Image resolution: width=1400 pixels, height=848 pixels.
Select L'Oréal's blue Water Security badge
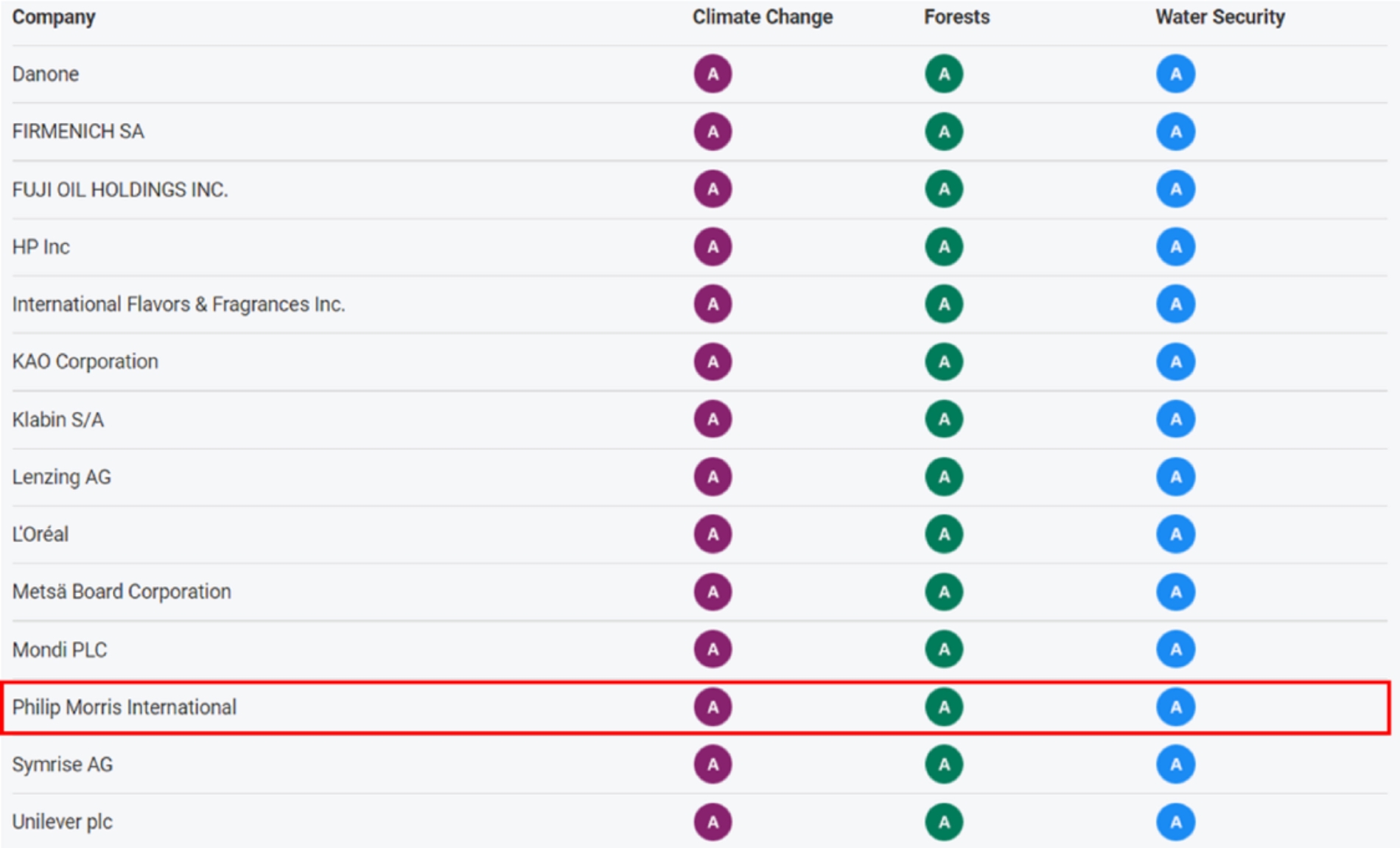pos(1175,534)
